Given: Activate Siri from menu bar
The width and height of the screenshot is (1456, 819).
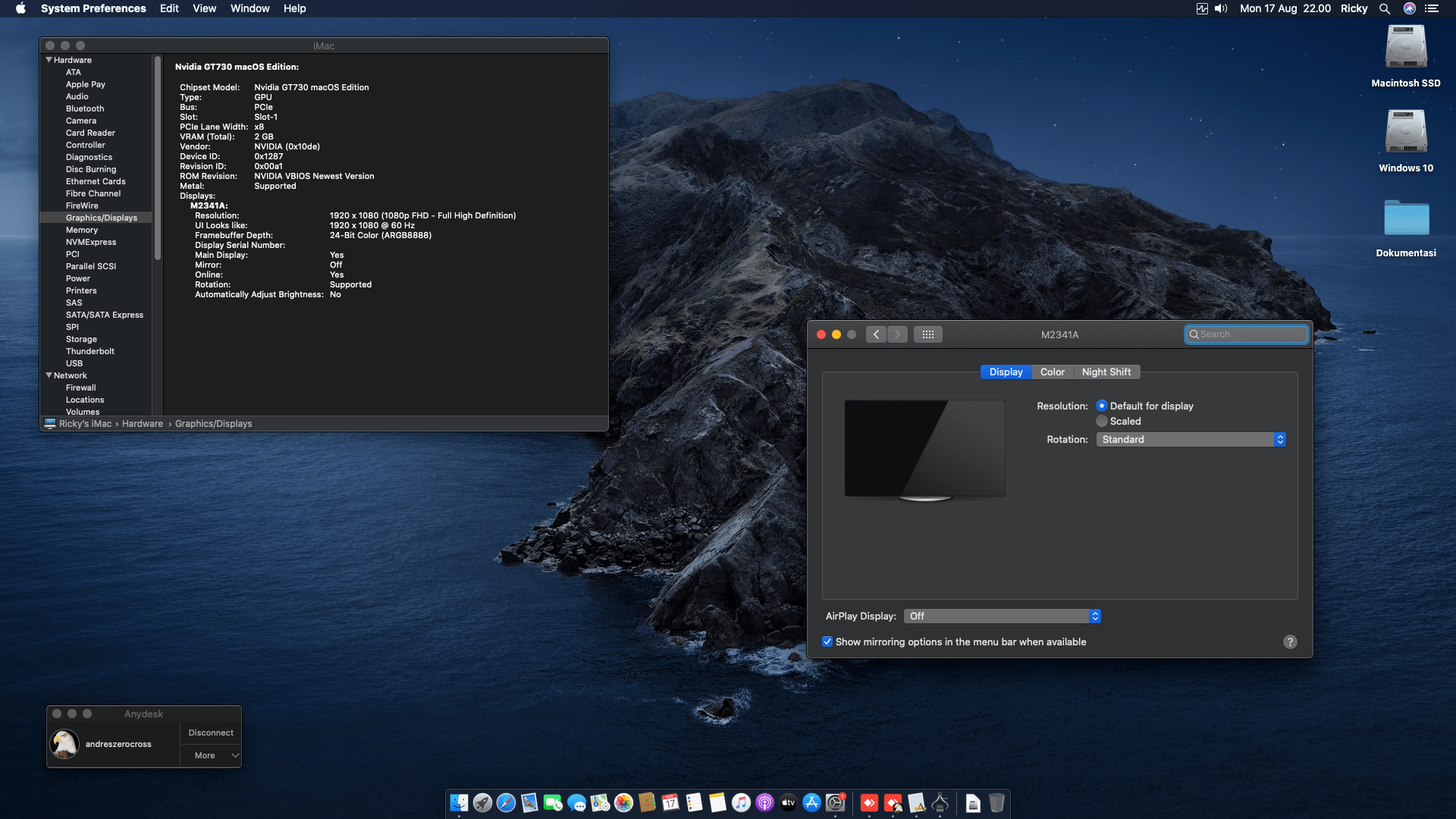Looking at the screenshot, I should (1410, 8).
